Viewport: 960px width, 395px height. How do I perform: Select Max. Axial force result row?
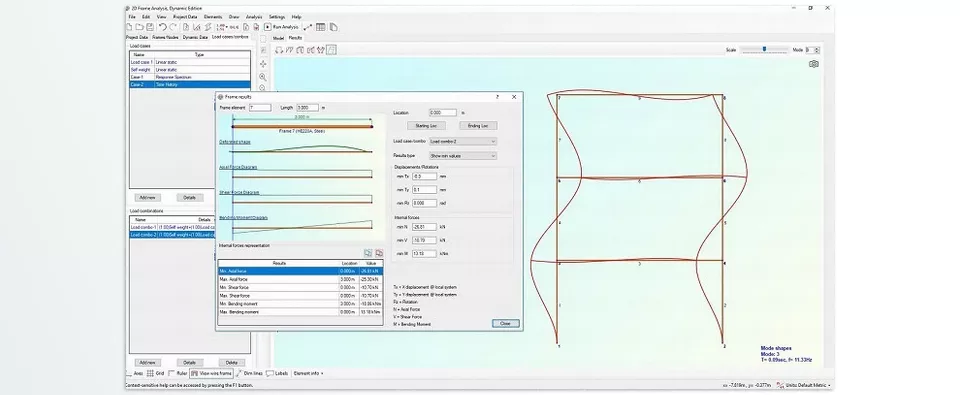[301, 279]
